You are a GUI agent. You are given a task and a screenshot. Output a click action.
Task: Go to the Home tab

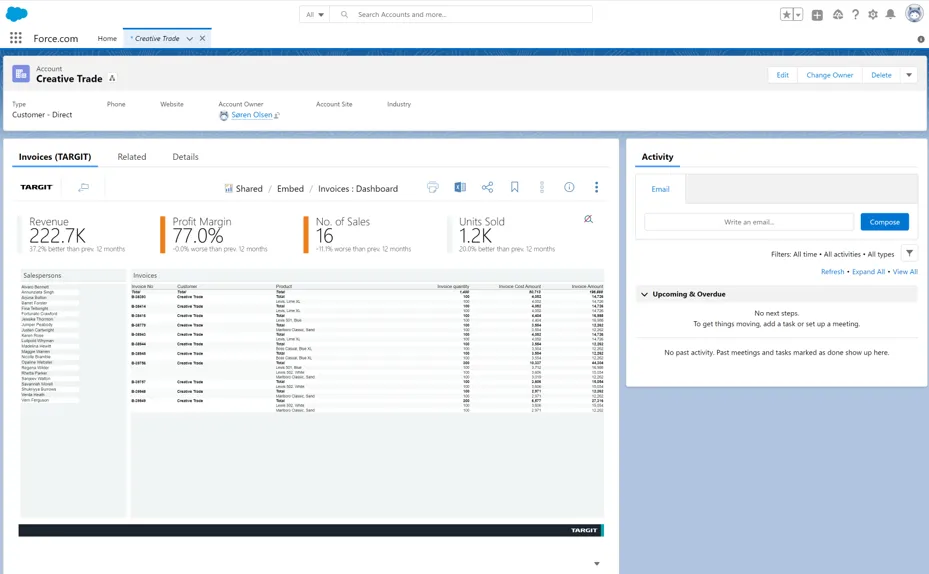point(107,39)
